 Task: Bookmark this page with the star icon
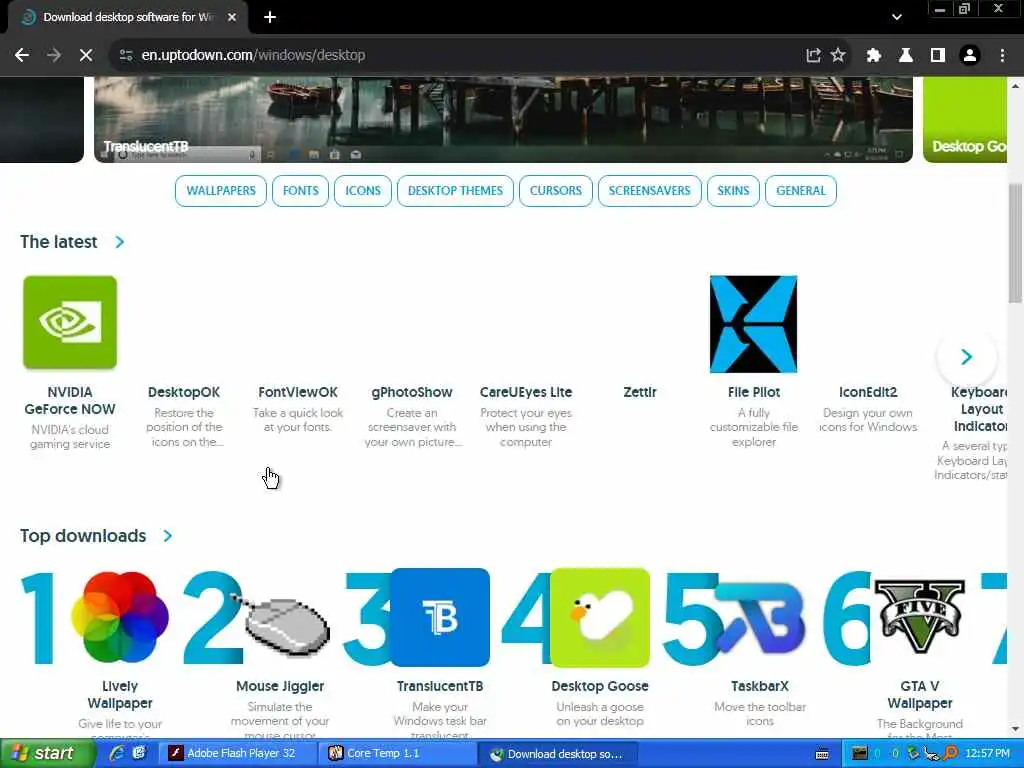[838, 55]
